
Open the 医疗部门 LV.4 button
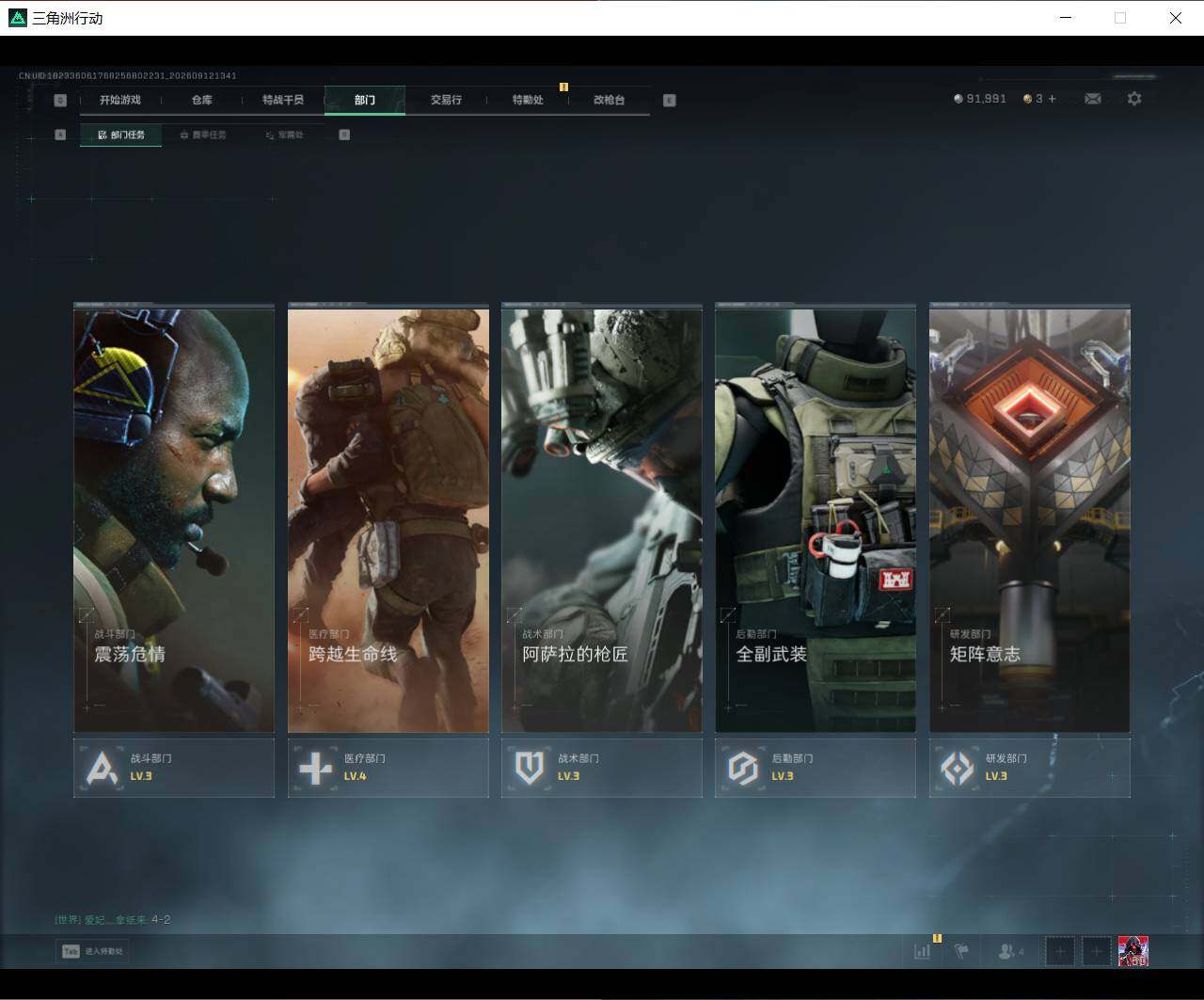pos(388,768)
